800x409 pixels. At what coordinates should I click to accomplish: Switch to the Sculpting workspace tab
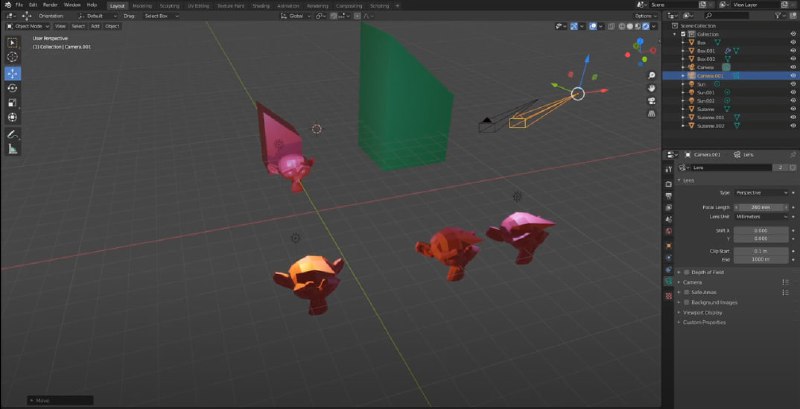tap(169, 6)
